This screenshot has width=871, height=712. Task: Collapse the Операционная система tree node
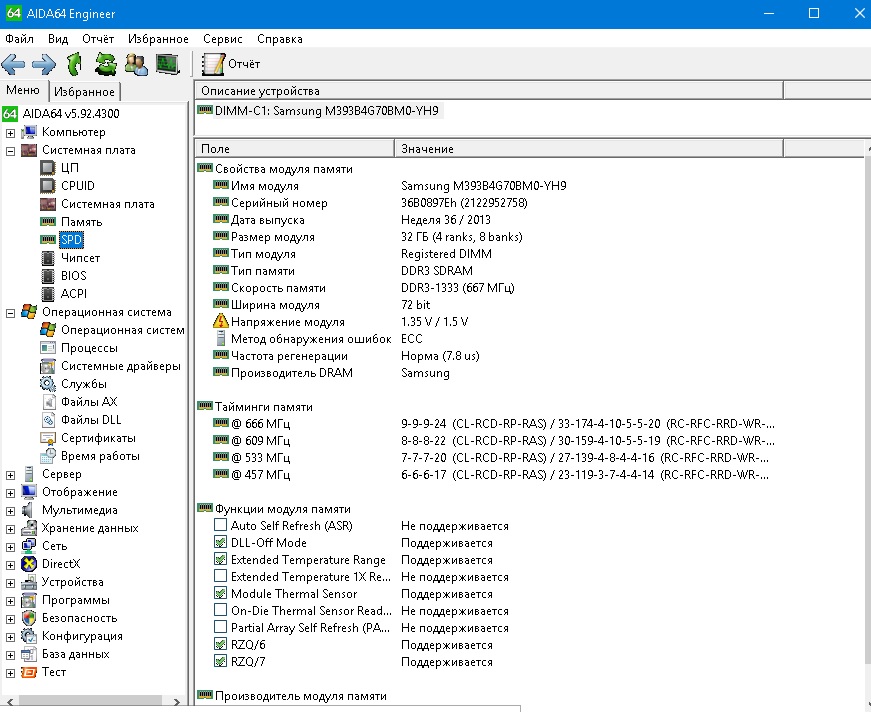click(10, 313)
